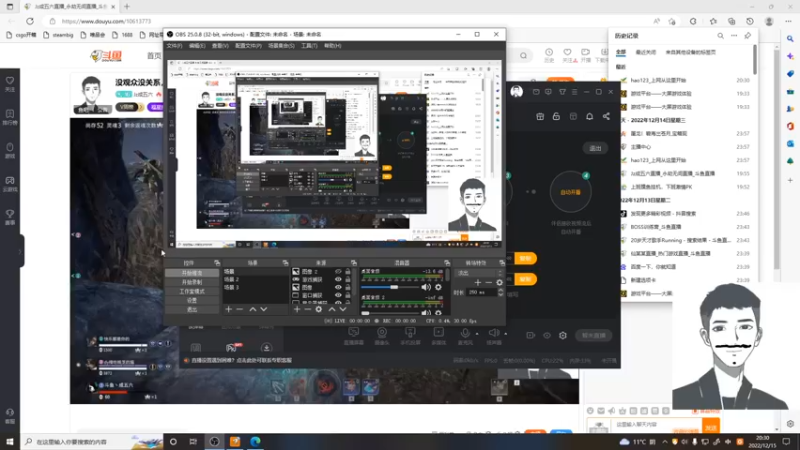This screenshot has width=800, height=450.
Task: Toggle the lock on the 窗口捕获 source
Action: click(x=348, y=295)
